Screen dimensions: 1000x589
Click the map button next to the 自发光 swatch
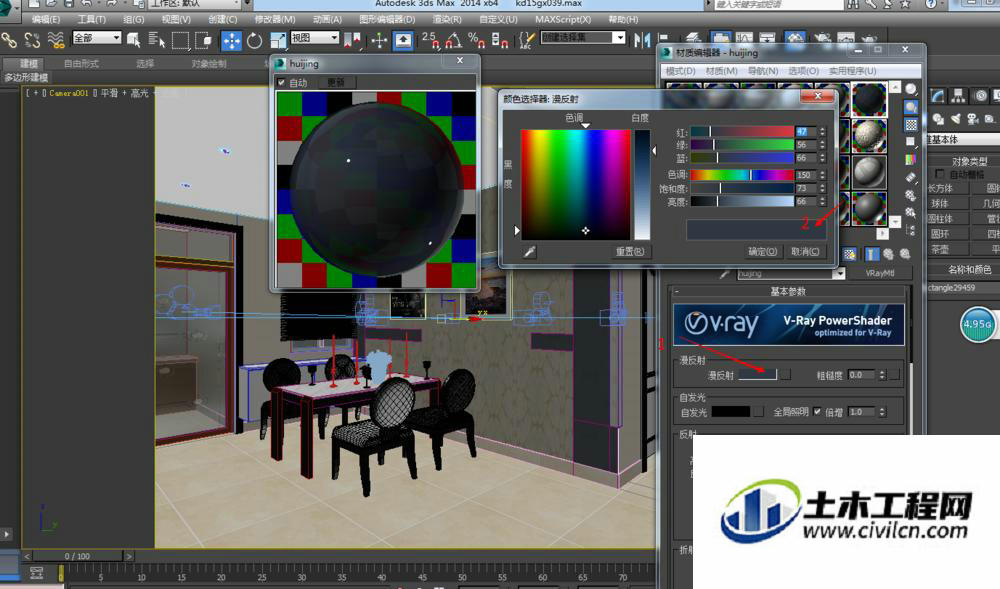click(758, 412)
